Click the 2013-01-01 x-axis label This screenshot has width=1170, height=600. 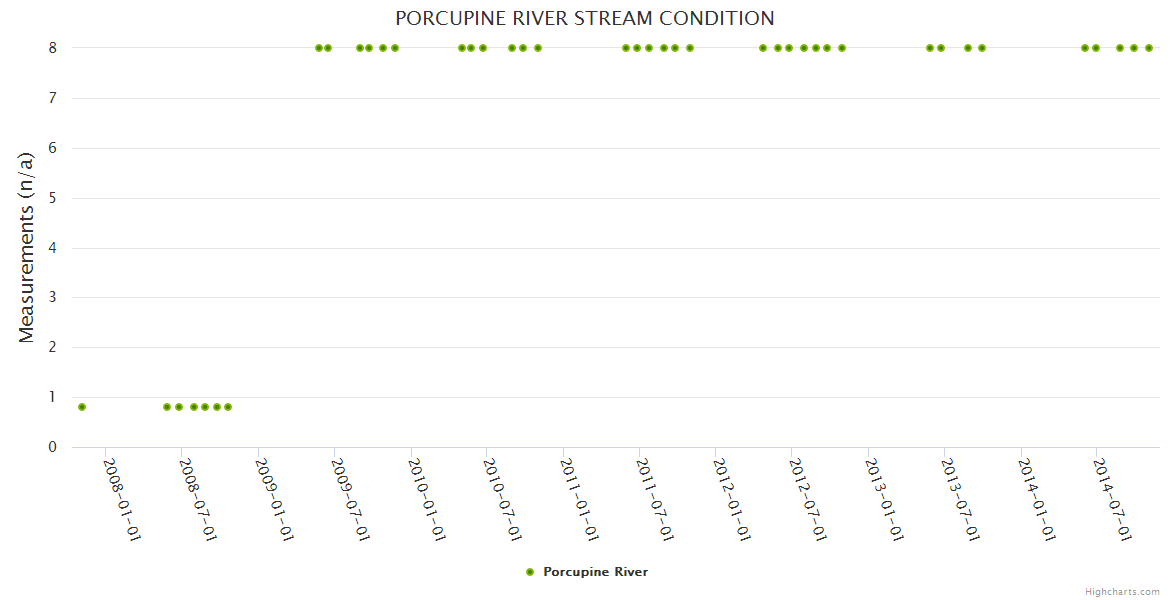[885, 499]
